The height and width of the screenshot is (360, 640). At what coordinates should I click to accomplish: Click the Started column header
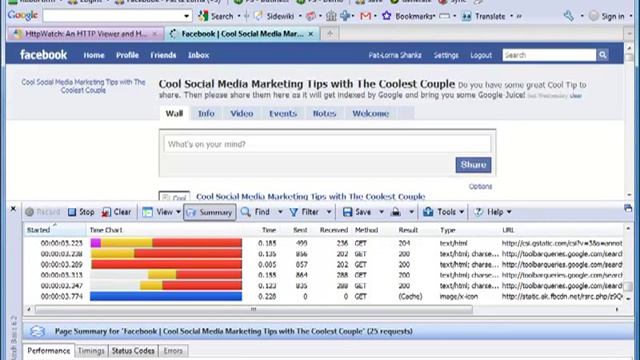click(x=55, y=230)
